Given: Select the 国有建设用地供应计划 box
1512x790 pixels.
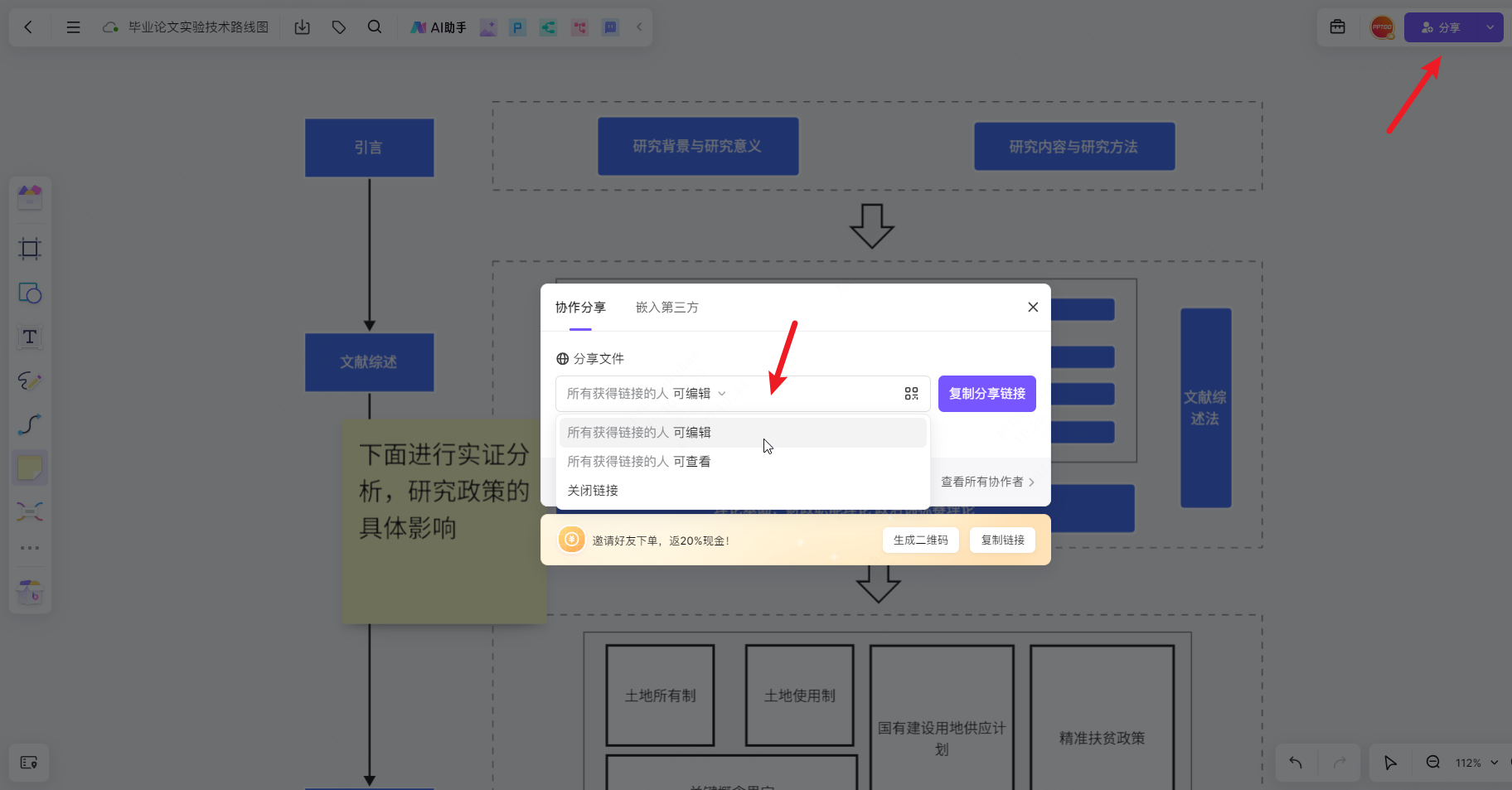Looking at the screenshot, I should 942,718.
